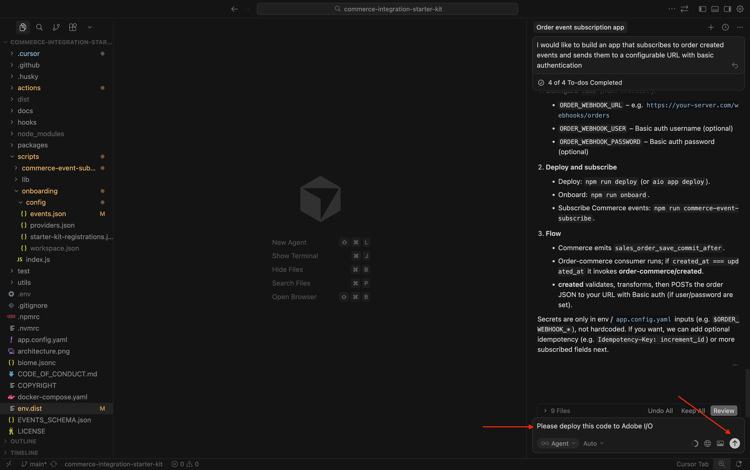Open the Source Control view
The image size is (750, 470).
(x=56, y=27)
